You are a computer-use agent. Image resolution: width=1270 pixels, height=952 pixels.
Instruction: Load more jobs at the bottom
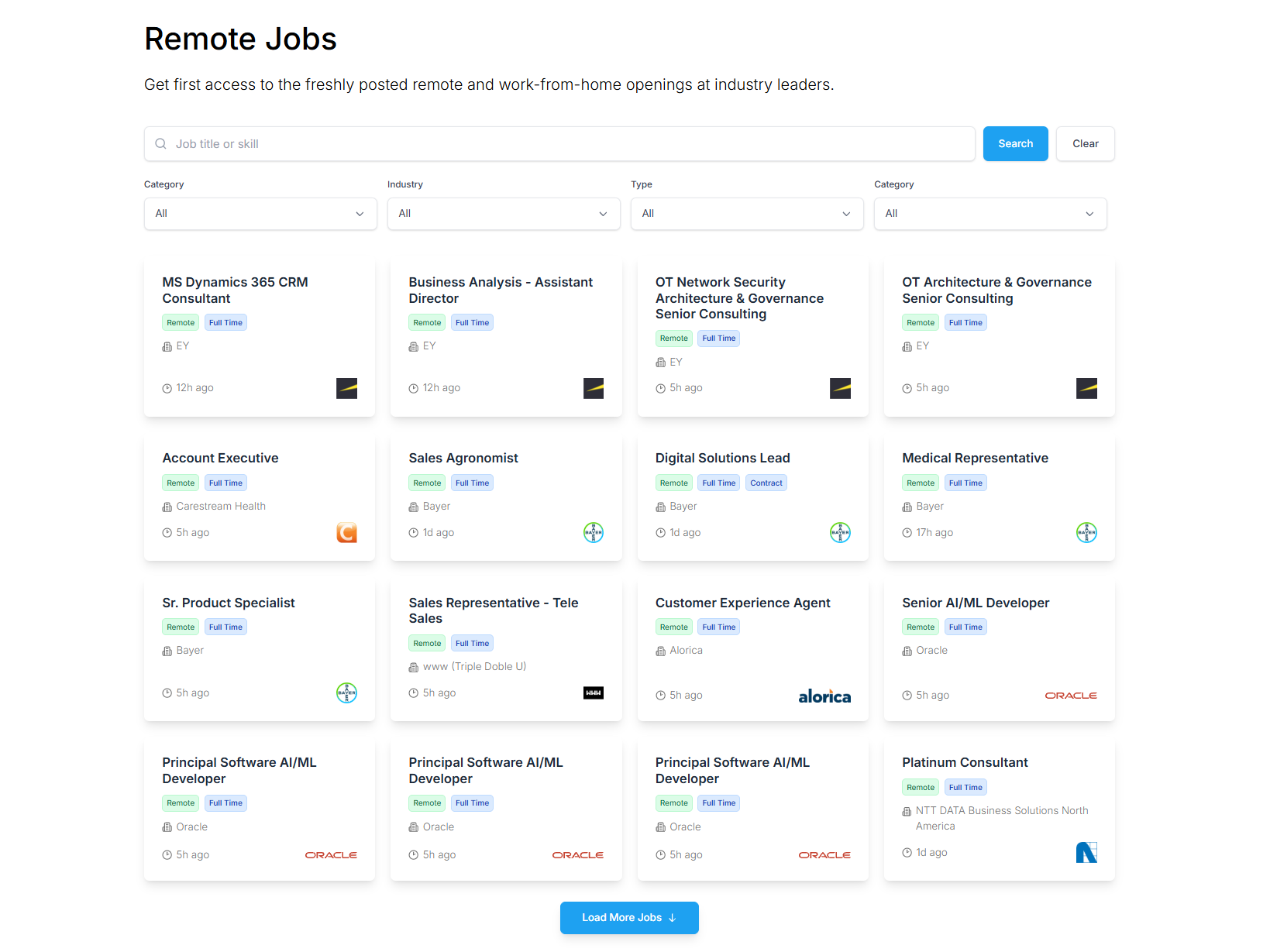628,918
